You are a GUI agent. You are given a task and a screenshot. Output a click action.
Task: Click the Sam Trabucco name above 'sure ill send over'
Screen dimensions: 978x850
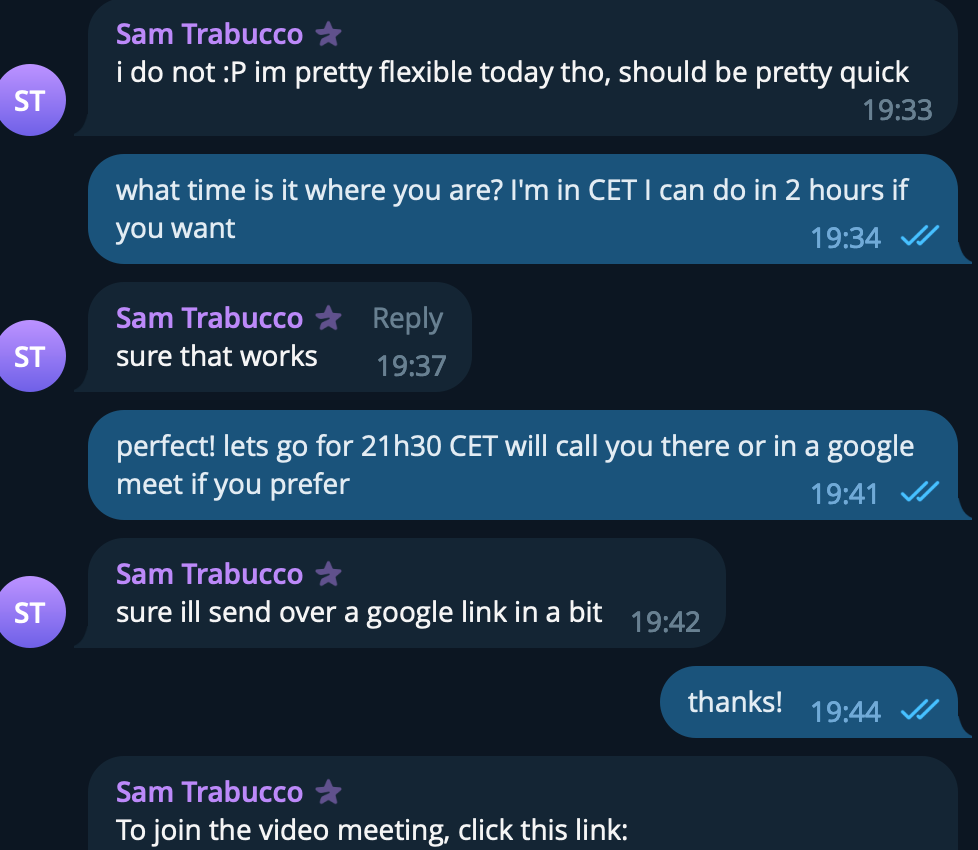(209, 575)
